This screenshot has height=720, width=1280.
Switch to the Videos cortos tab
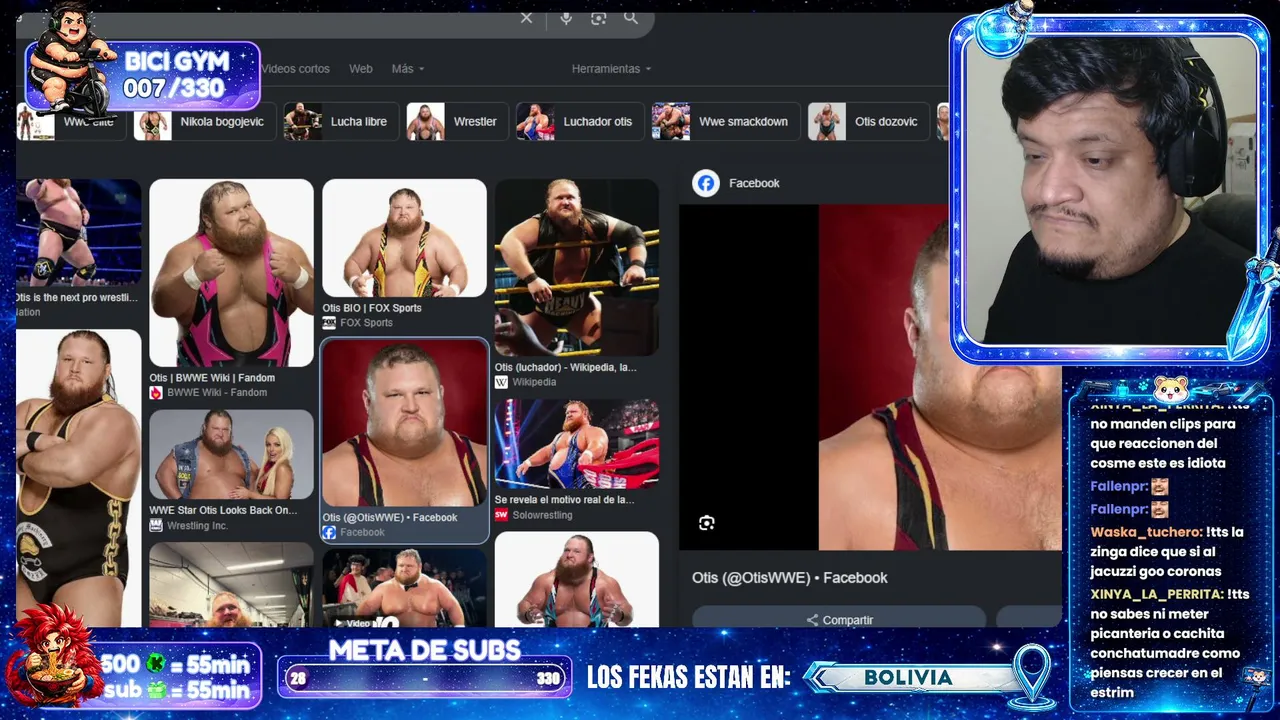[x=295, y=69]
